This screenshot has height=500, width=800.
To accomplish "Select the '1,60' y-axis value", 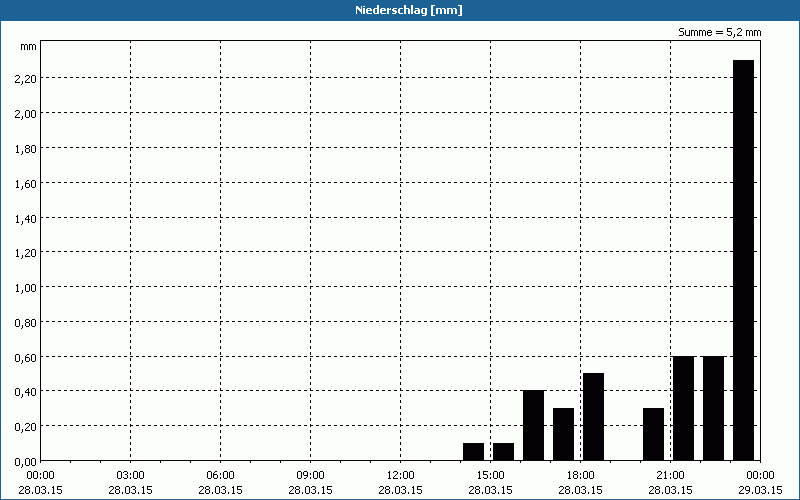I will pyautogui.click(x=27, y=183).
